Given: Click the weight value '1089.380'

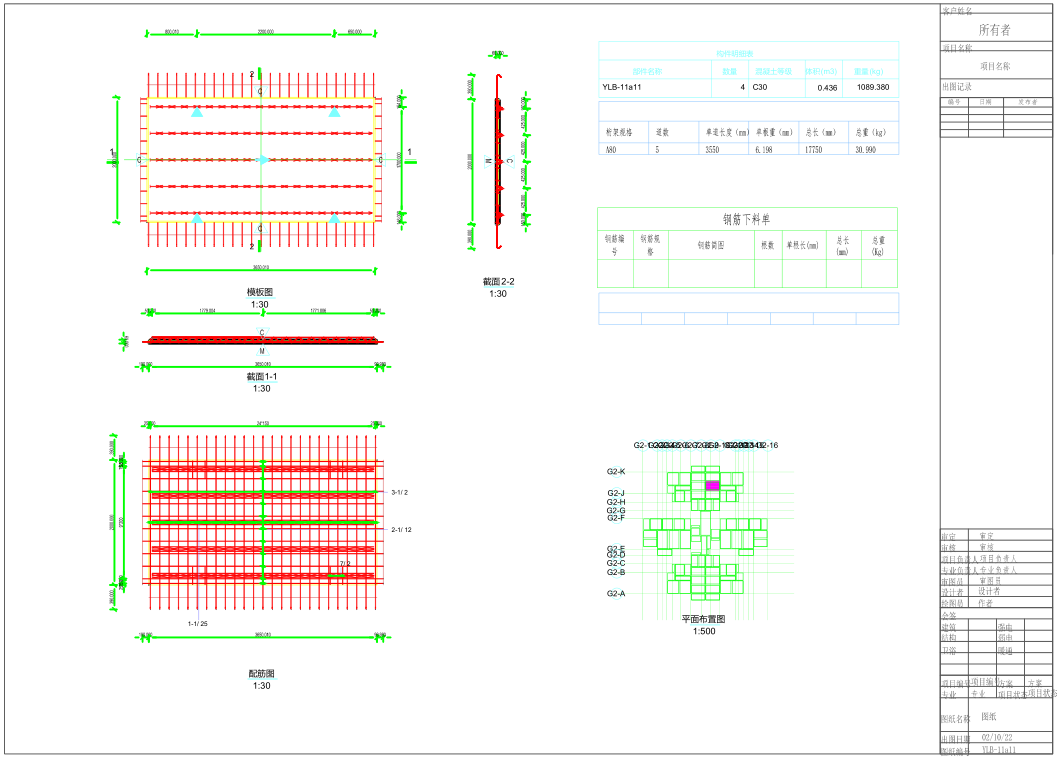Looking at the screenshot, I should [873, 87].
